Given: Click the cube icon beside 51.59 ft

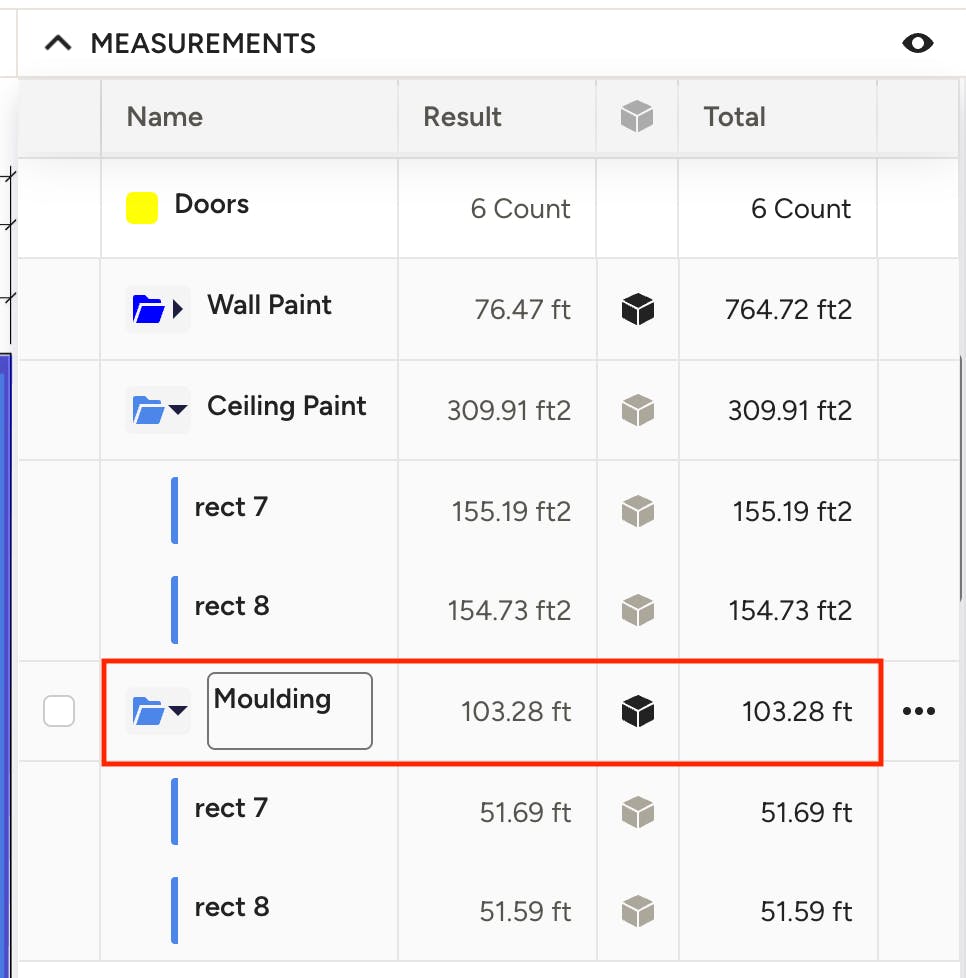Looking at the screenshot, I should pos(637,911).
